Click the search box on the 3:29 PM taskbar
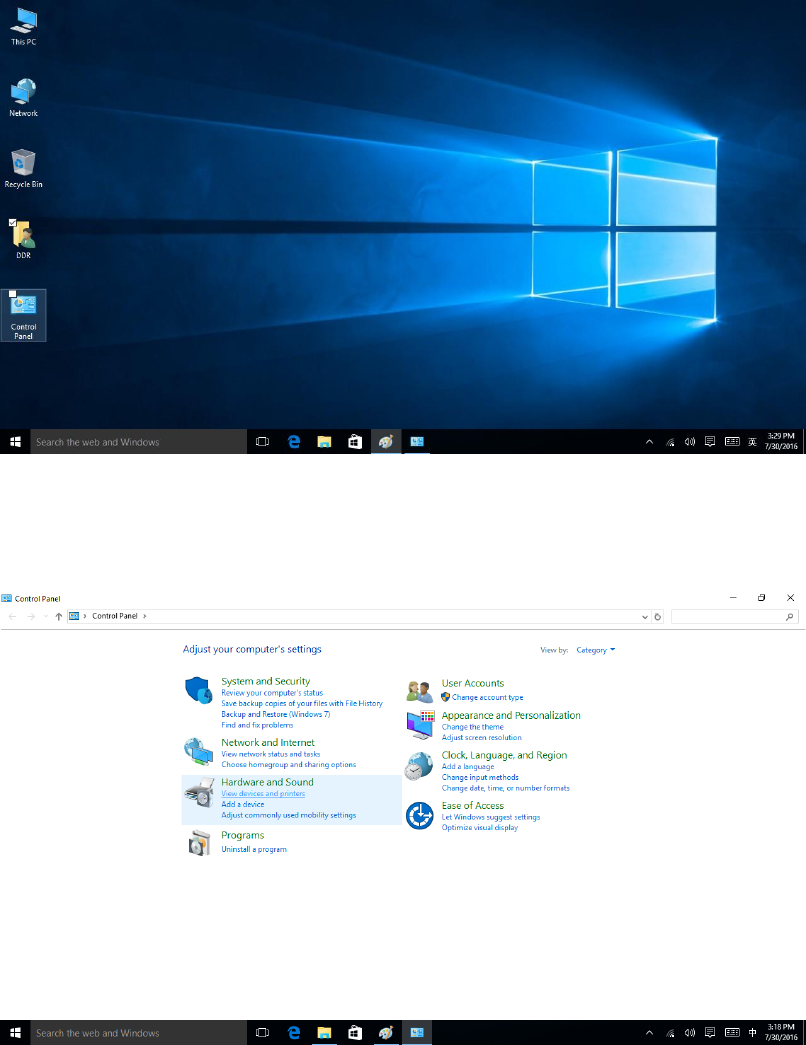Image resolution: width=806 pixels, height=1045 pixels. (139, 441)
